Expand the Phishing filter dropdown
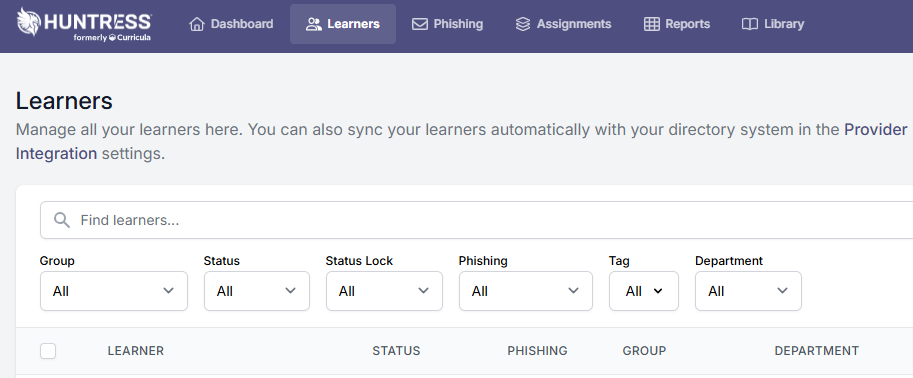 (x=526, y=291)
